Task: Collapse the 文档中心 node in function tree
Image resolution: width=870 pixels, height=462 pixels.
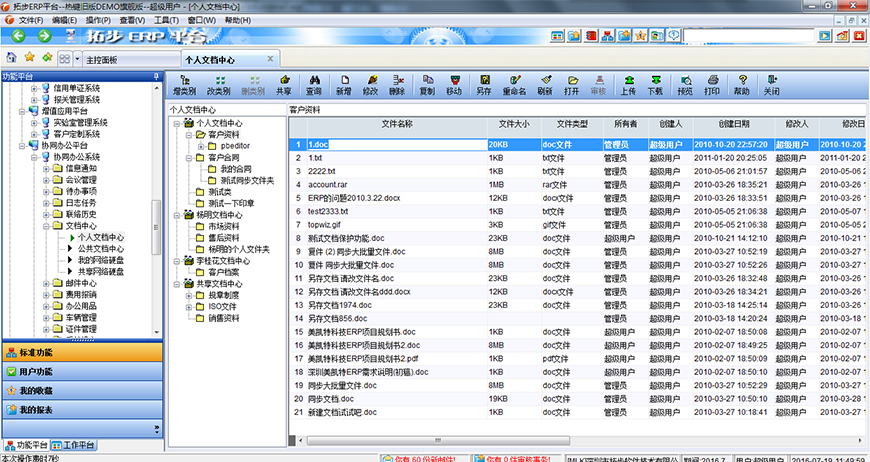Action: (46, 226)
